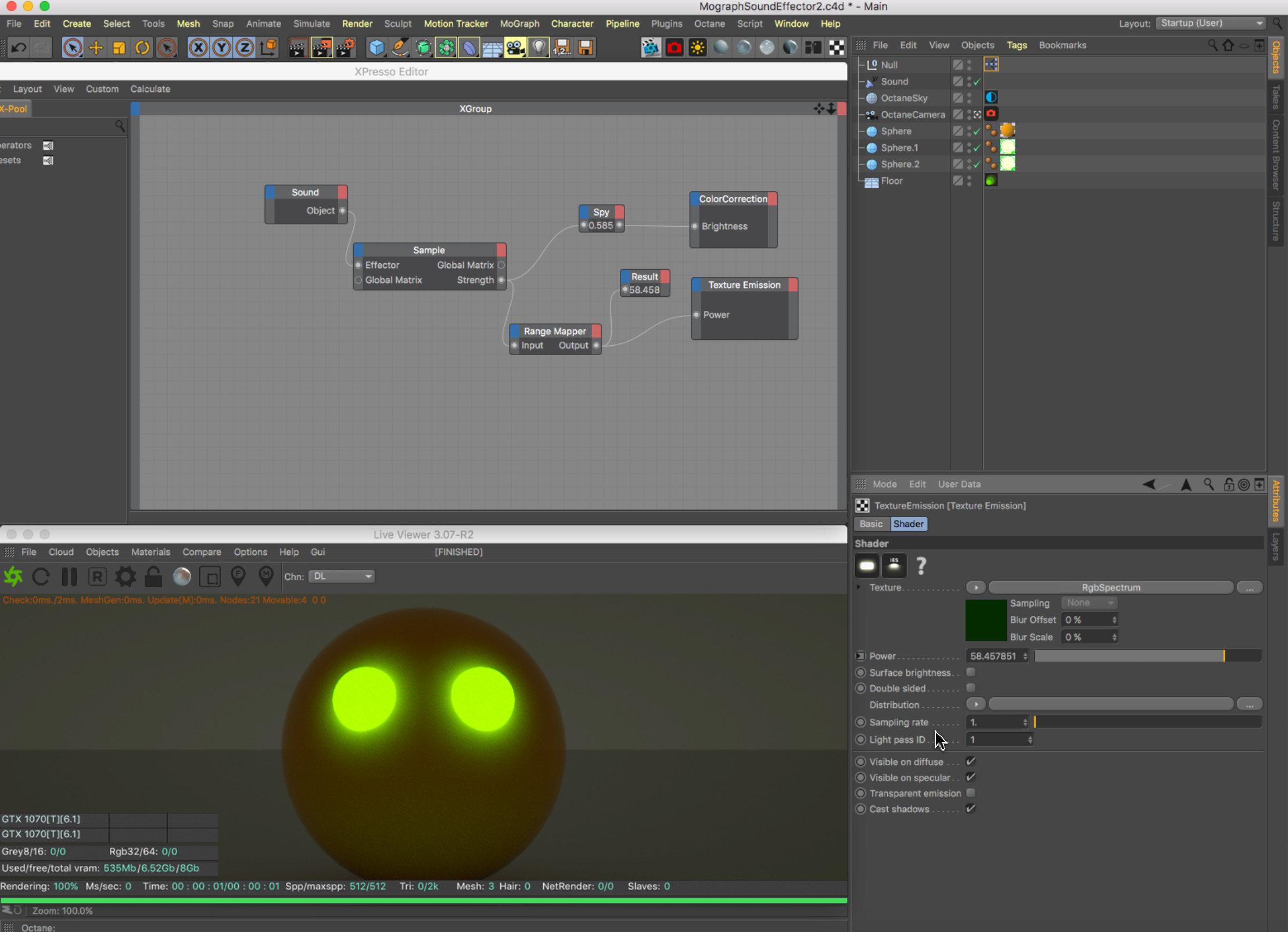Enable Transparent emission checkbox
The image size is (1288, 932).
pyautogui.click(x=970, y=793)
